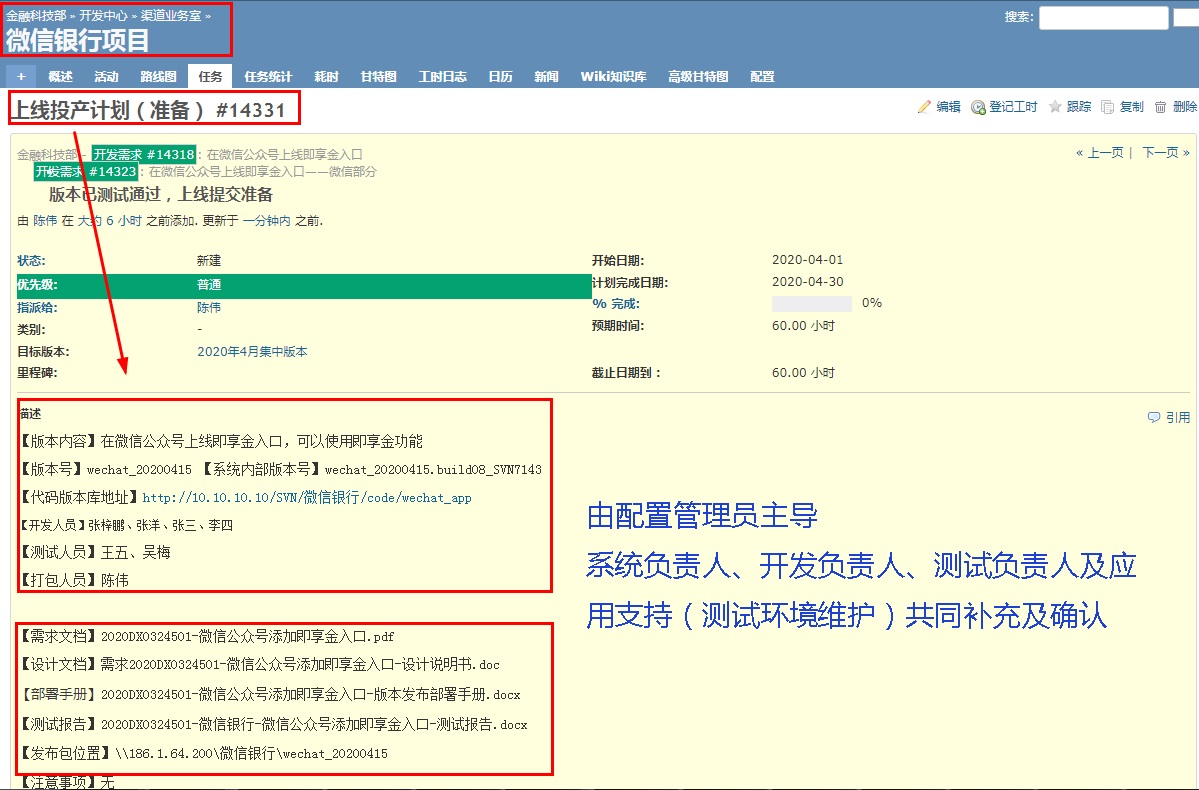
Task: Click the search input field
Action: pyautogui.click(x=1103, y=18)
